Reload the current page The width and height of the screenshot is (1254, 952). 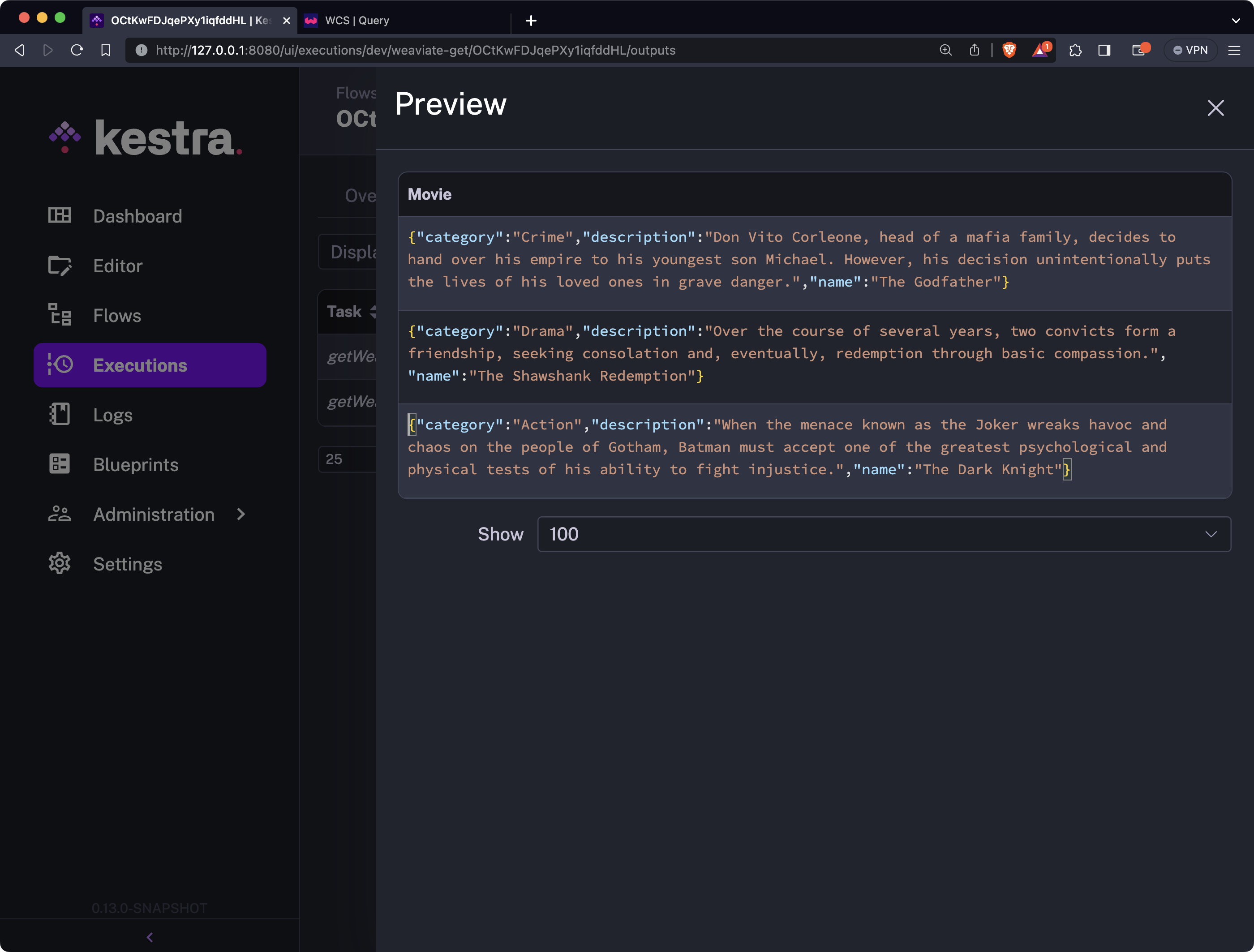click(x=77, y=50)
